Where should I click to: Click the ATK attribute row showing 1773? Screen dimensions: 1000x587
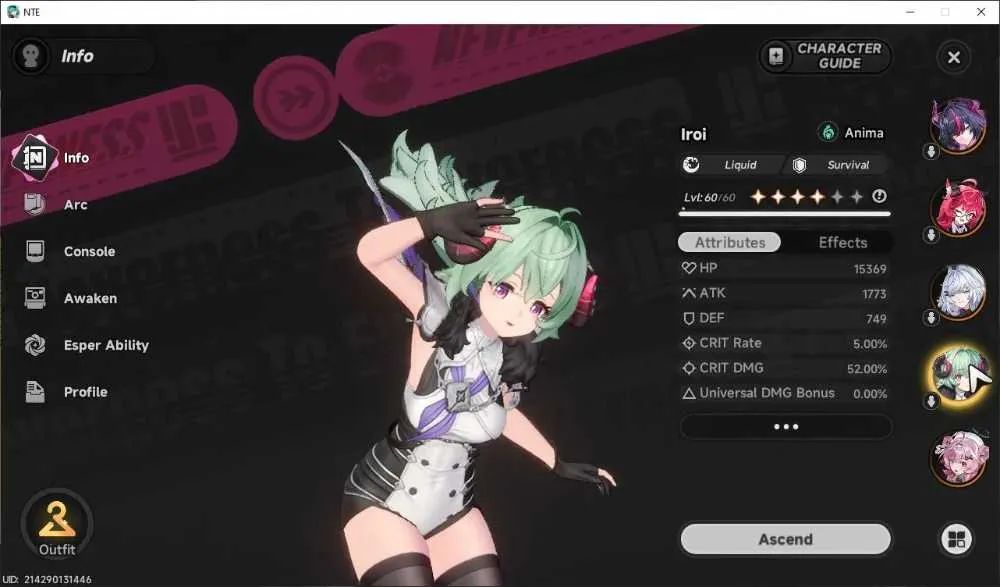[x=784, y=294]
